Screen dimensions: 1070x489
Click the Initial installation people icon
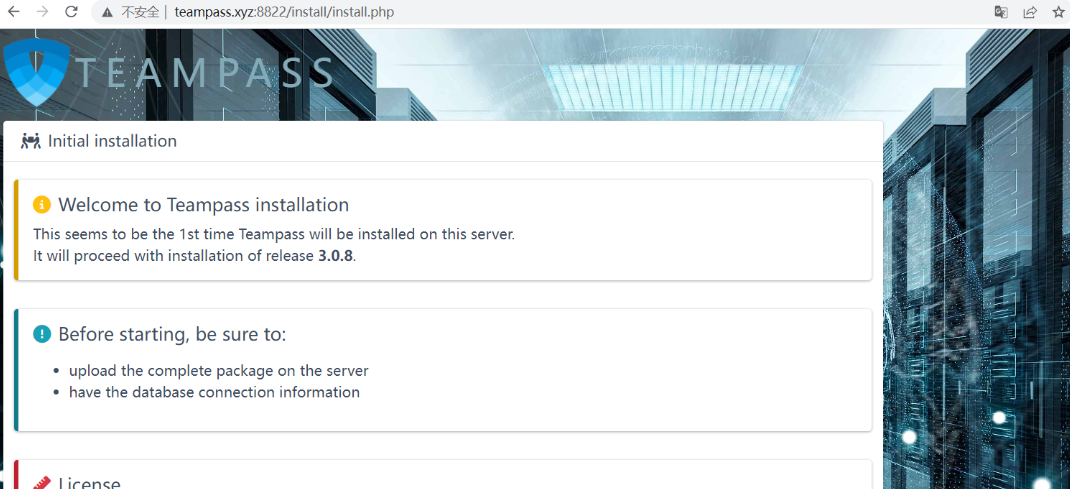click(31, 141)
